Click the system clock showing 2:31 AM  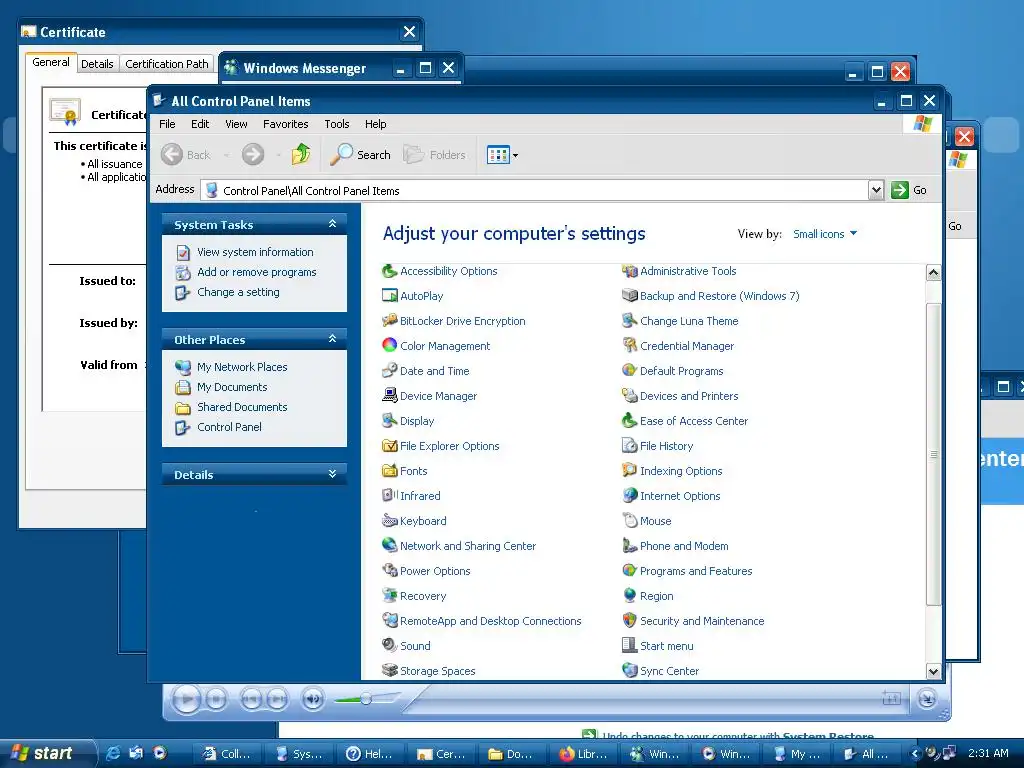(988, 753)
